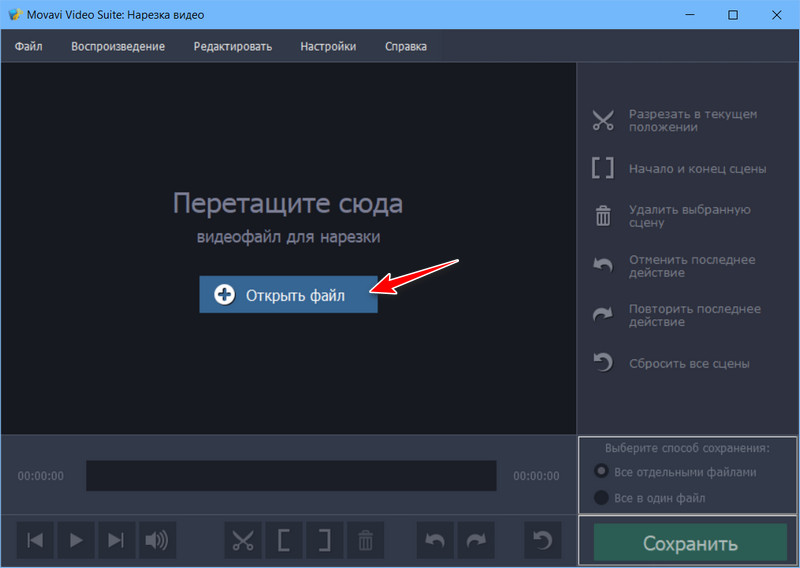
Task: Click Удалить выбранную сцену label
Action: pyautogui.click(x=689, y=216)
